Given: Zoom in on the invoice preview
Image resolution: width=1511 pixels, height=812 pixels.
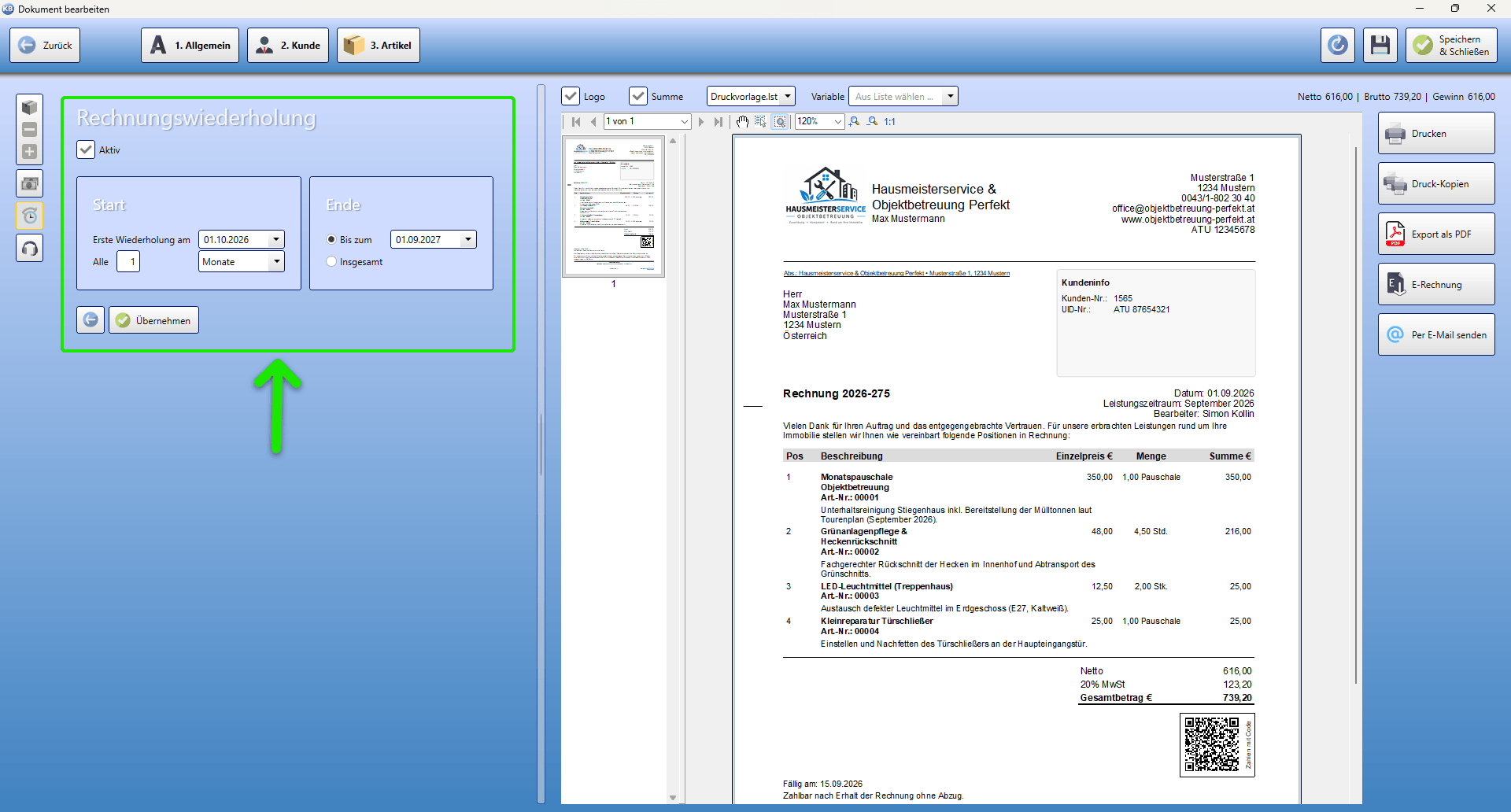Looking at the screenshot, I should click(x=855, y=122).
